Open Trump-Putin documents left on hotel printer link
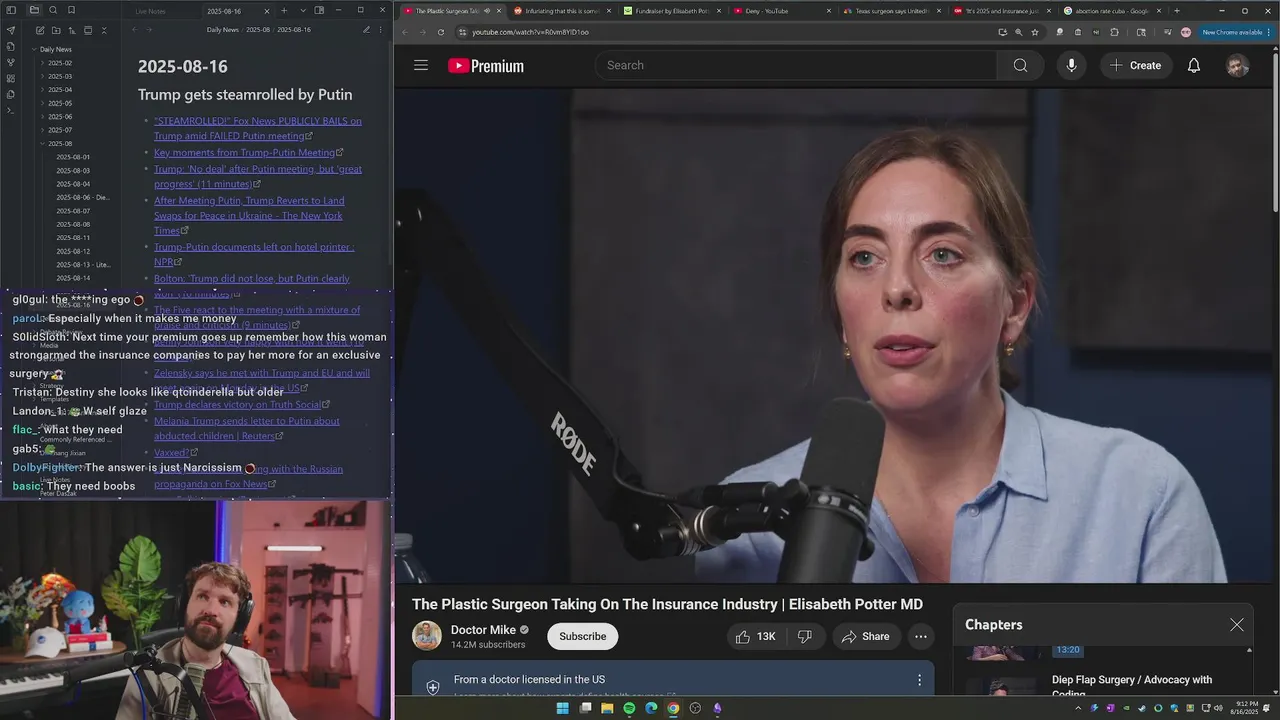This screenshot has width=1280, height=720. pos(254,254)
